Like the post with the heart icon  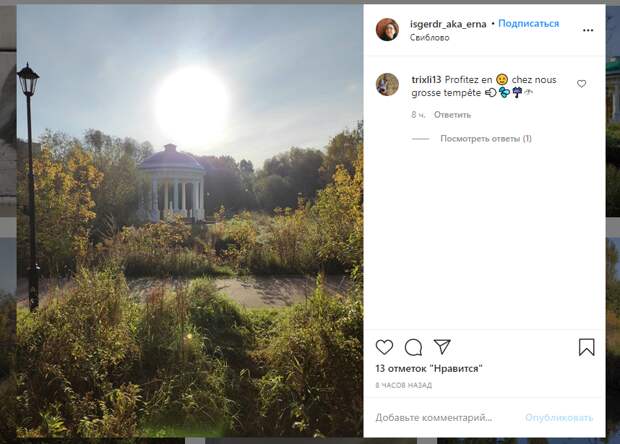pos(384,347)
